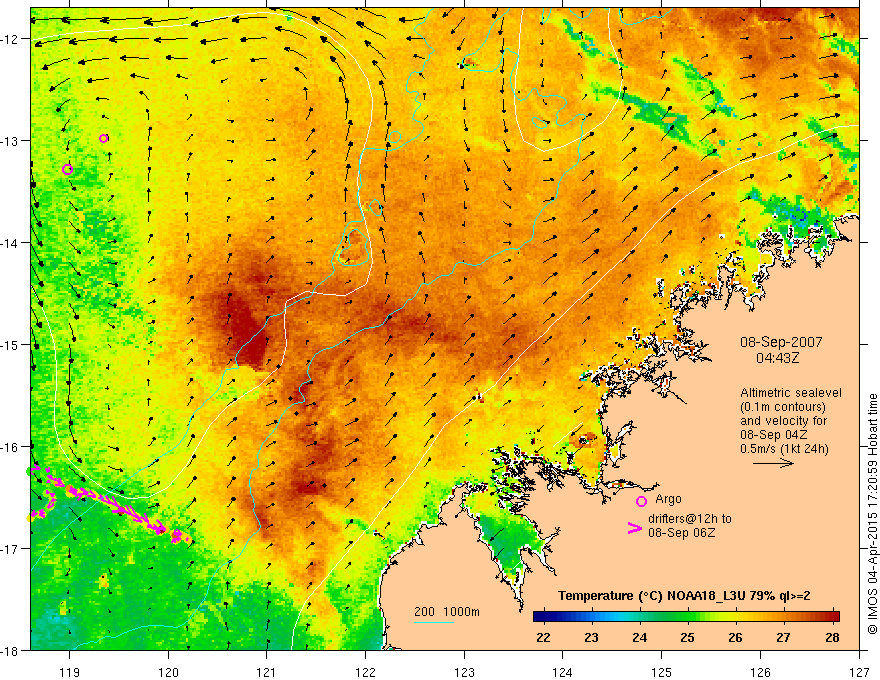Click the magenta Argo legend circle

(641, 501)
